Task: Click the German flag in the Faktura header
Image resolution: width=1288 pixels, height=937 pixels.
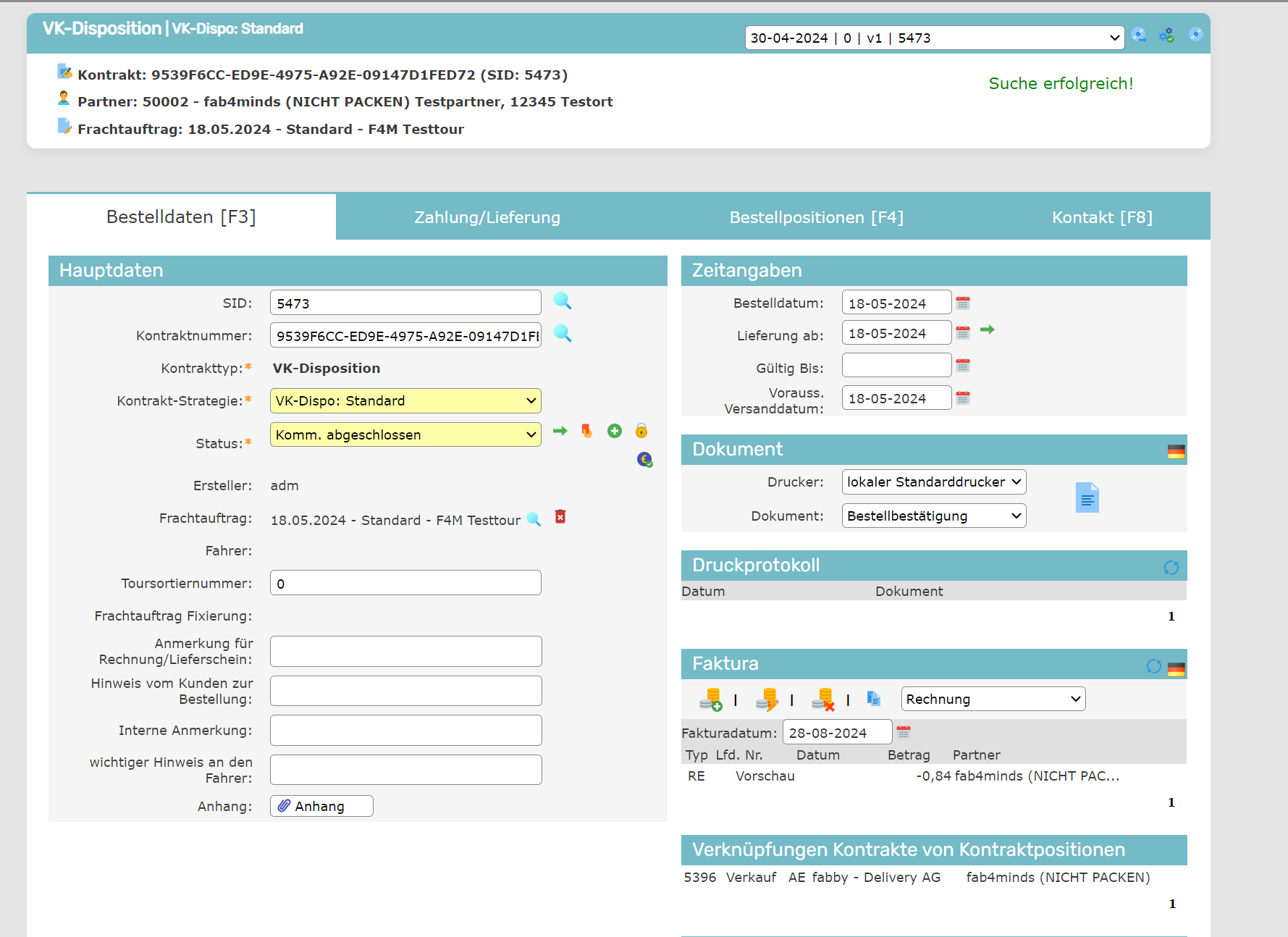Action: (x=1177, y=668)
